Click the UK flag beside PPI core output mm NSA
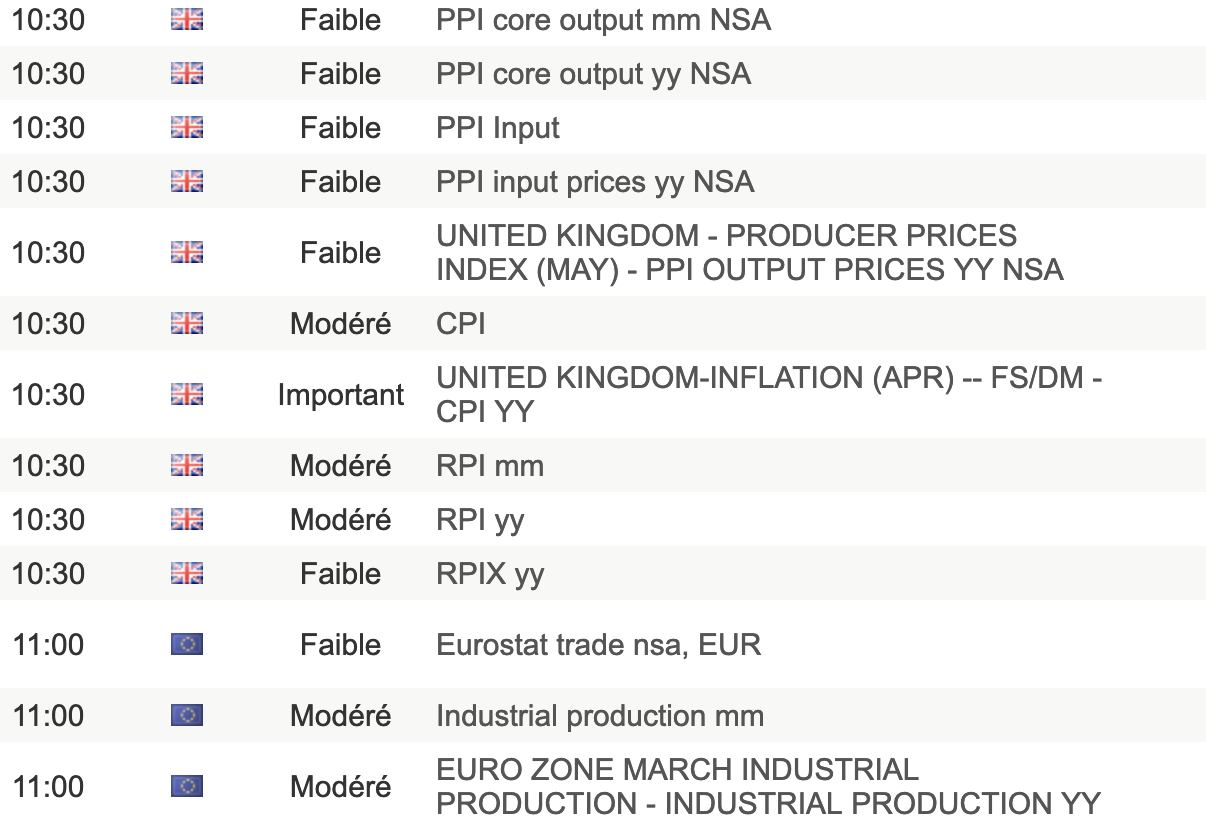Viewport: 1206px width, 830px height. point(187,20)
